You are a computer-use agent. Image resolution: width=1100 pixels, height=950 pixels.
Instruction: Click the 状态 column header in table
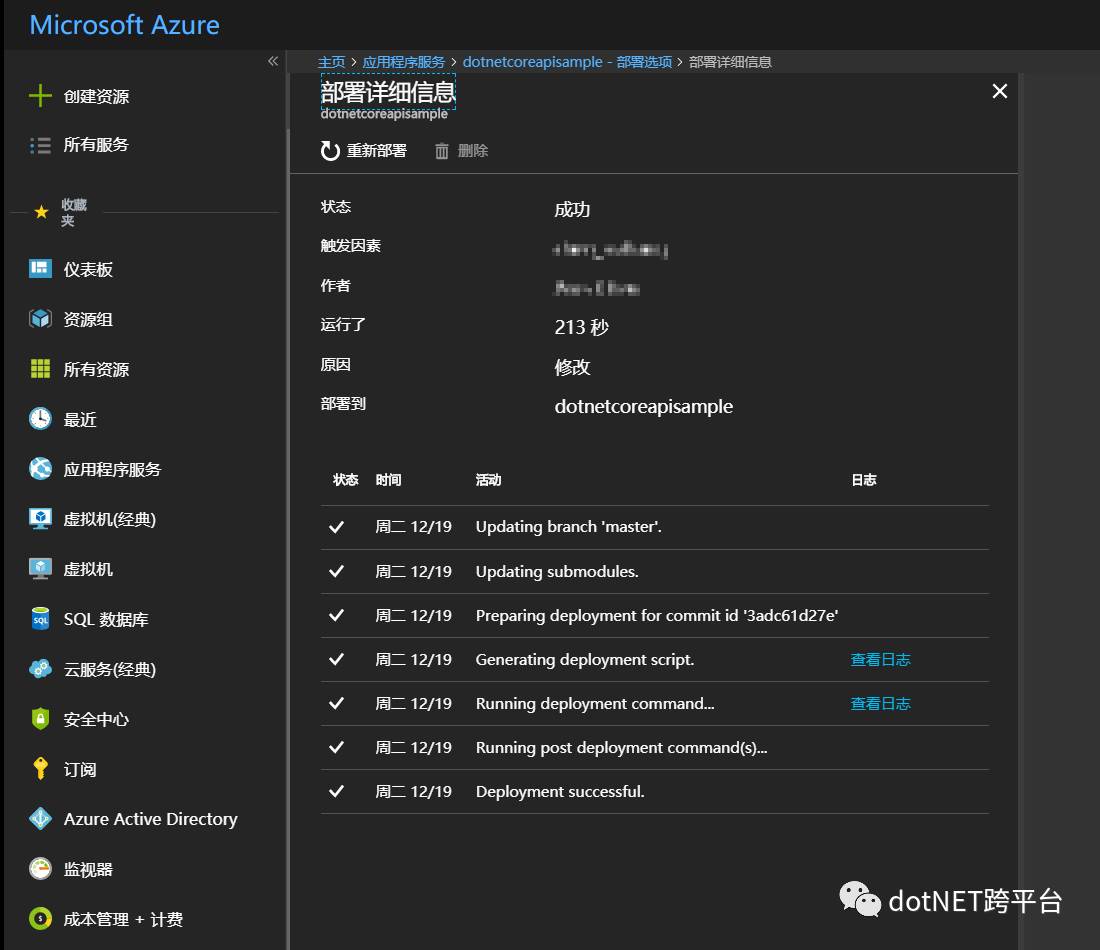coord(345,480)
